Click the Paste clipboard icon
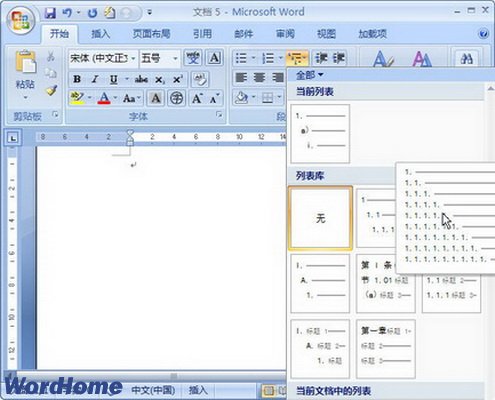Screen dimensions: 495x400 [x=25, y=61]
